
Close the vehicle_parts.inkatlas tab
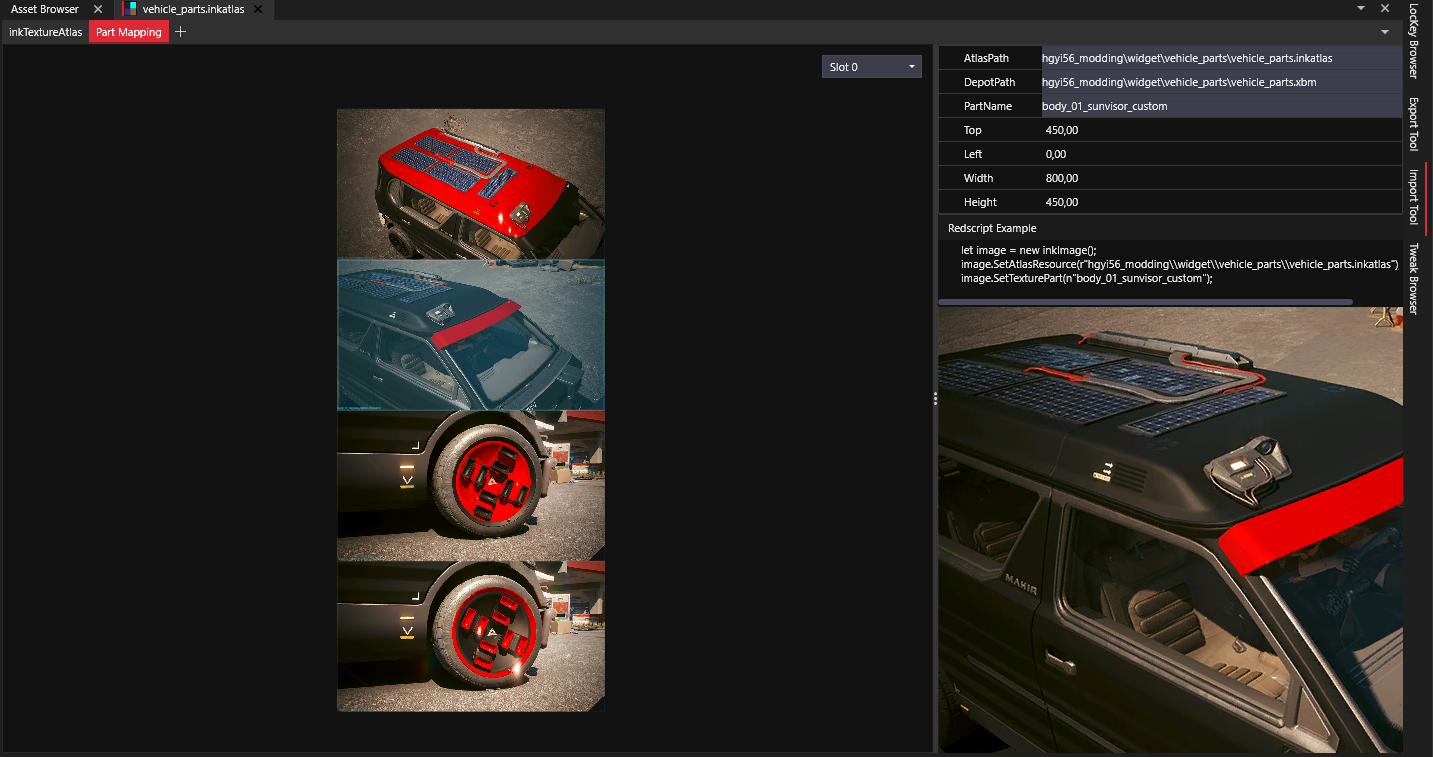click(x=262, y=9)
